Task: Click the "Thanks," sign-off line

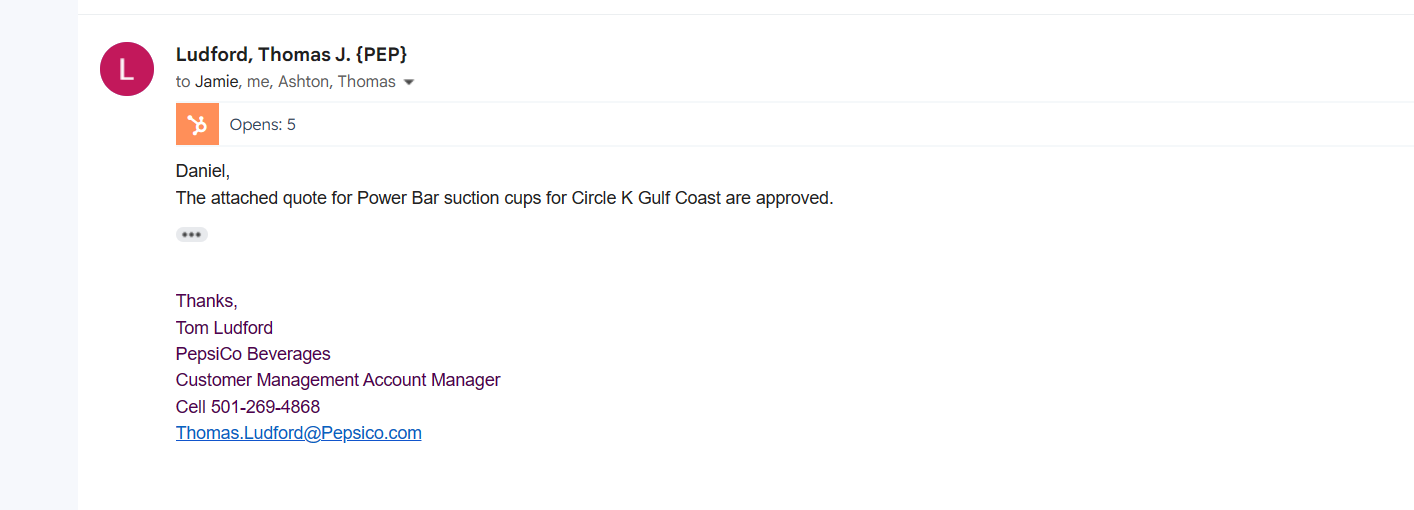Action: [206, 301]
